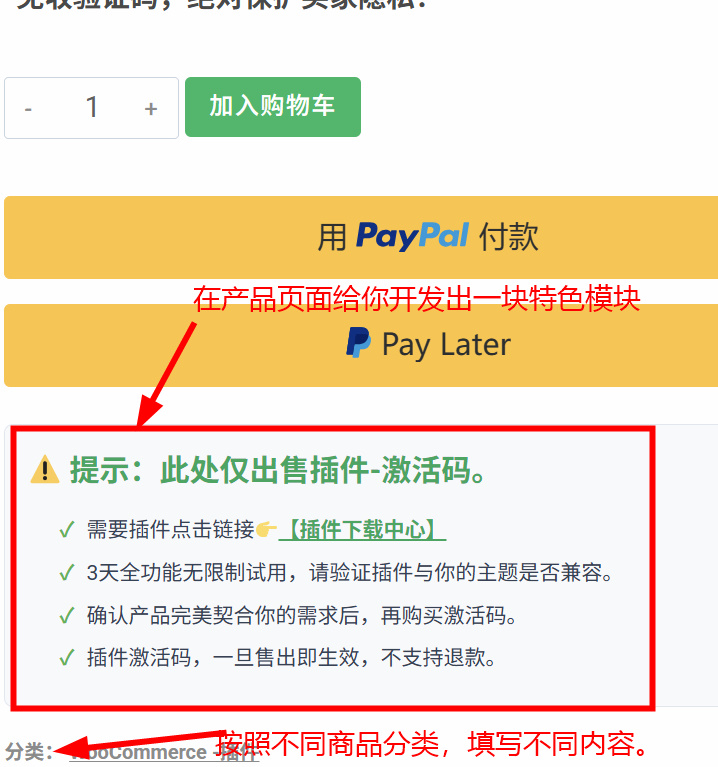This screenshot has width=718, height=767.
Task: Click the 分类 label text
Action: pos(28,751)
